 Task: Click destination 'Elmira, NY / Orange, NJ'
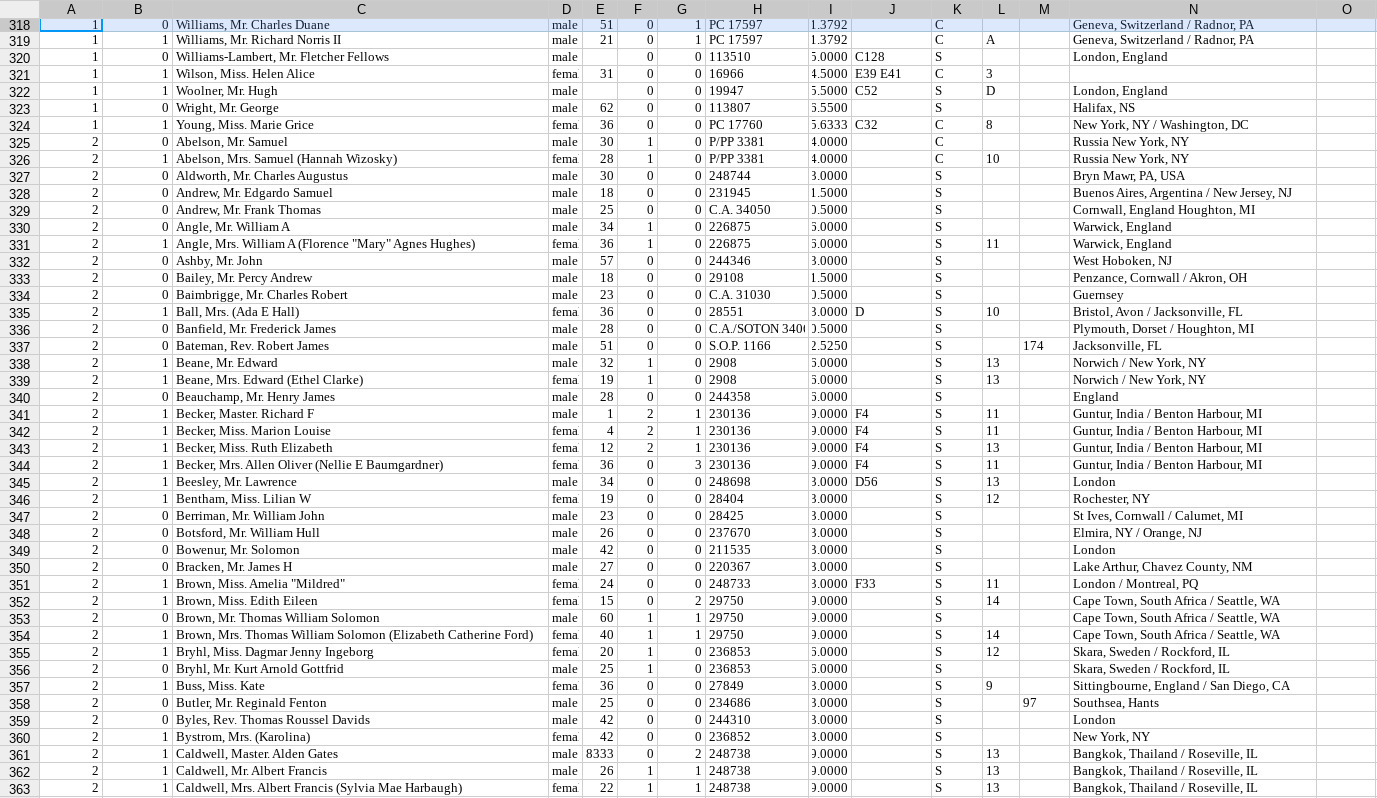1193,533
